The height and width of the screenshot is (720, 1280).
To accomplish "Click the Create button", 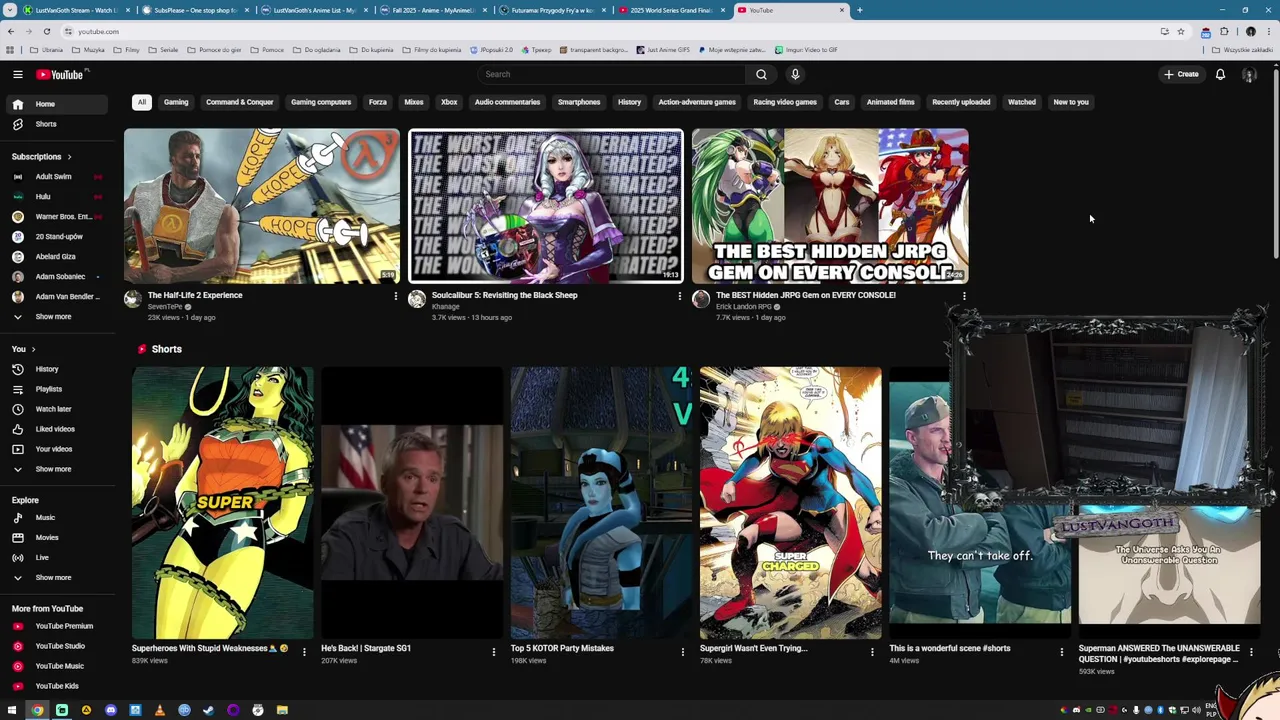I will coord(1181,74).
